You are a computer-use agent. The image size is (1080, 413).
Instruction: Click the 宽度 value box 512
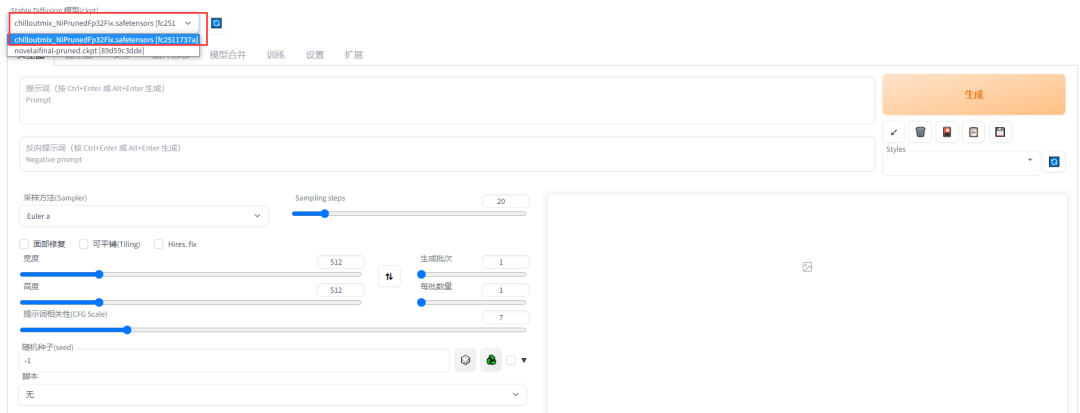pos(340,262)
